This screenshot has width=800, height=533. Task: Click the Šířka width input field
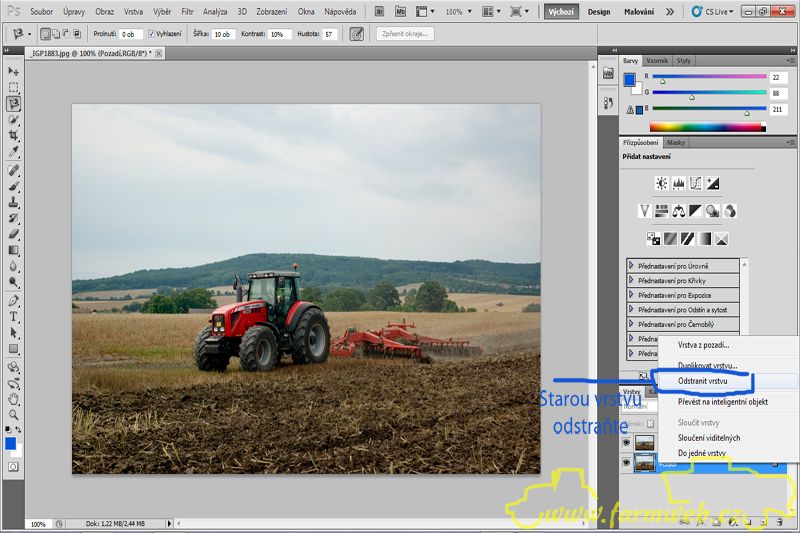click(223, 34)
